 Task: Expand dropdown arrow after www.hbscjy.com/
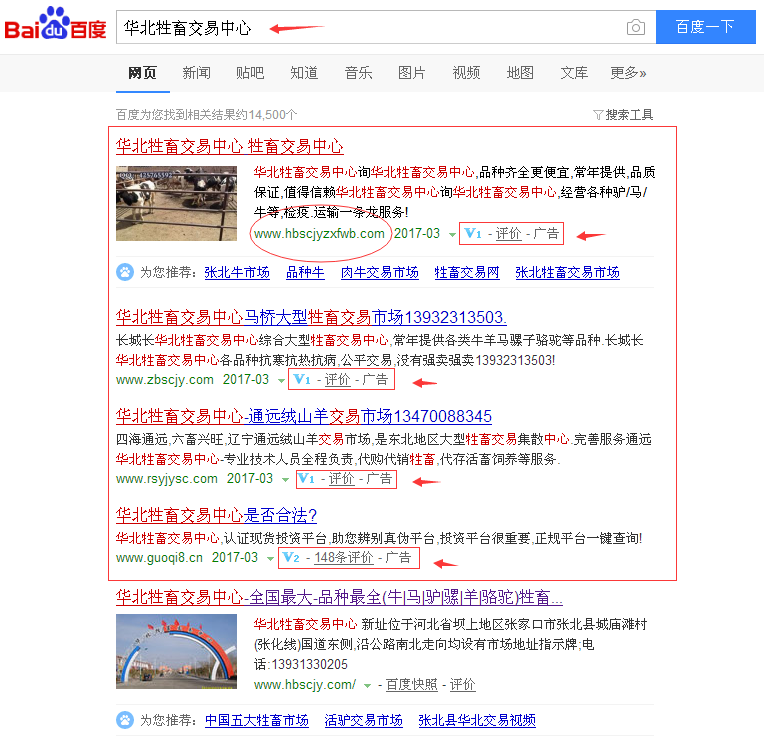[367, 686]
